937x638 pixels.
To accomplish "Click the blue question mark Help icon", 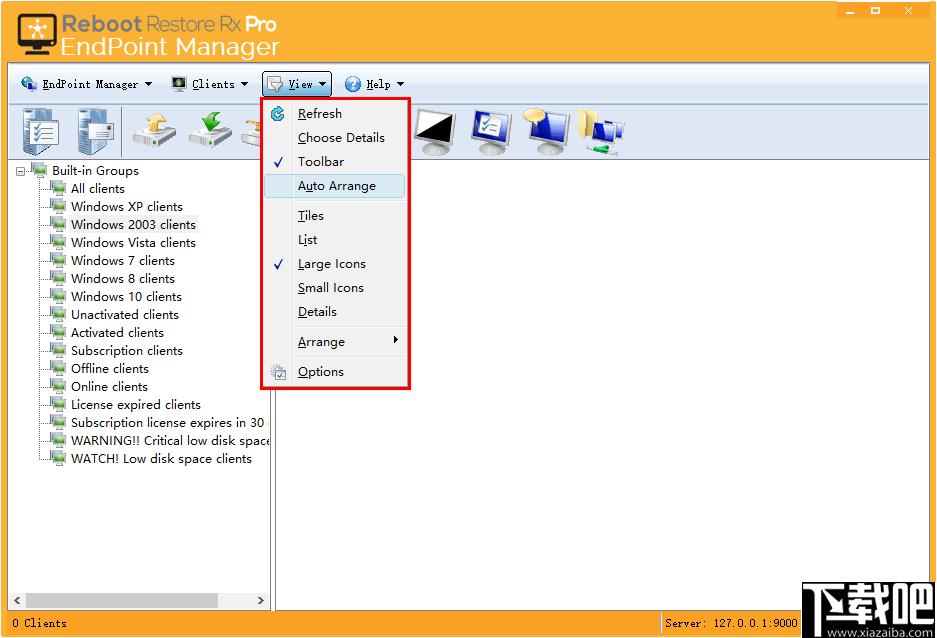I will pos(353,84).
